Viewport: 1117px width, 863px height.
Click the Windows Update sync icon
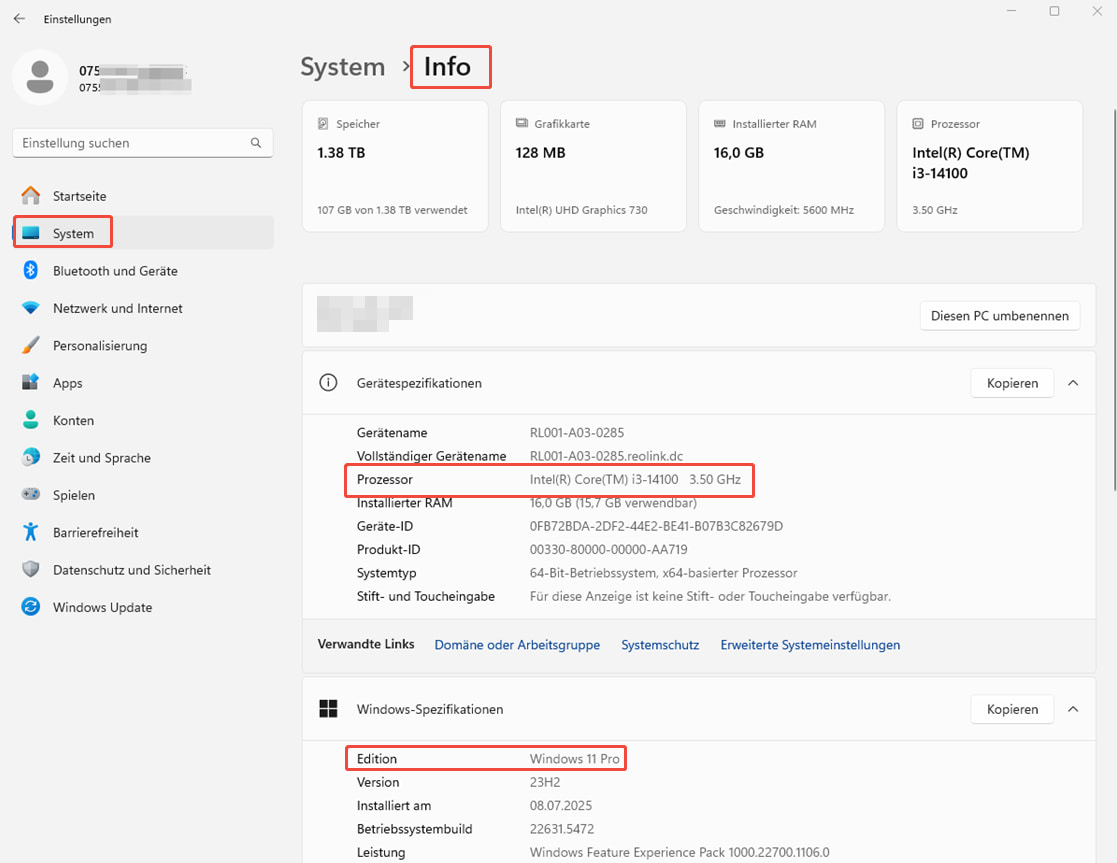pos(31,606)
